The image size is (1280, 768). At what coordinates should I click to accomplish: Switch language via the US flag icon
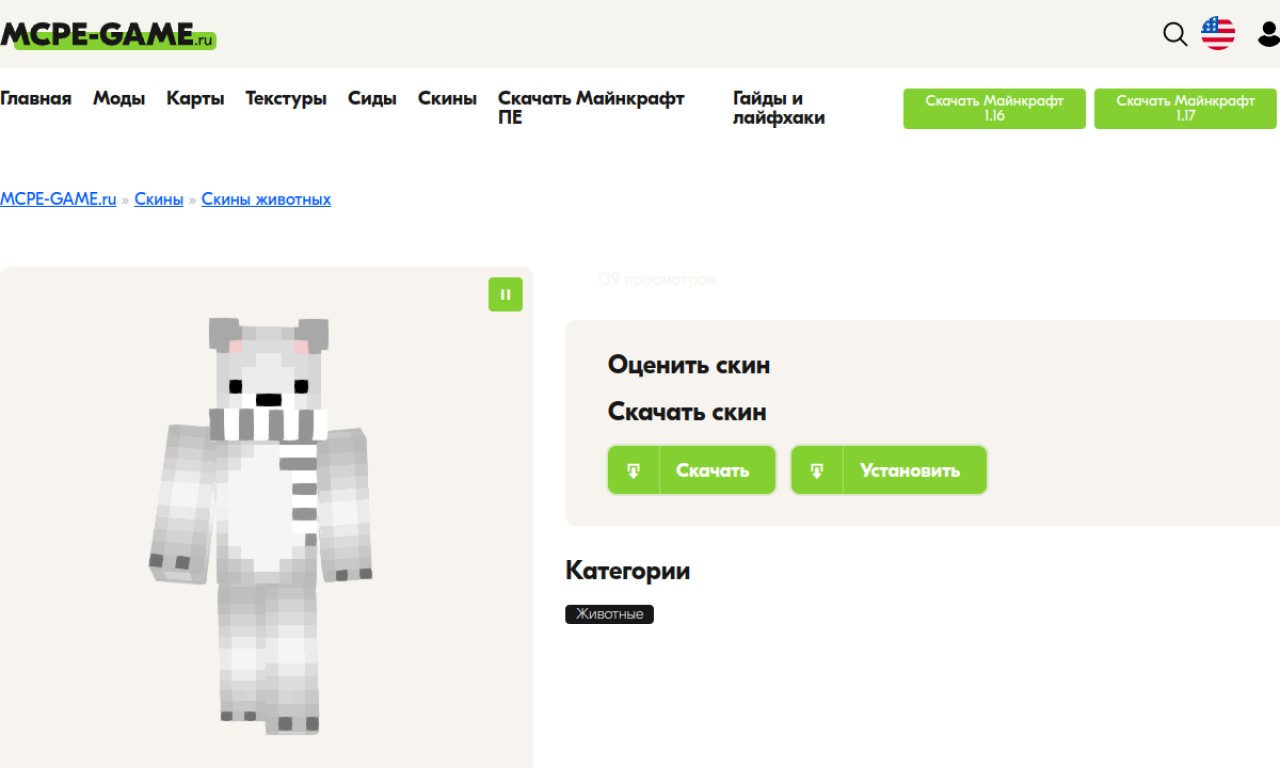click(1218, 34)
